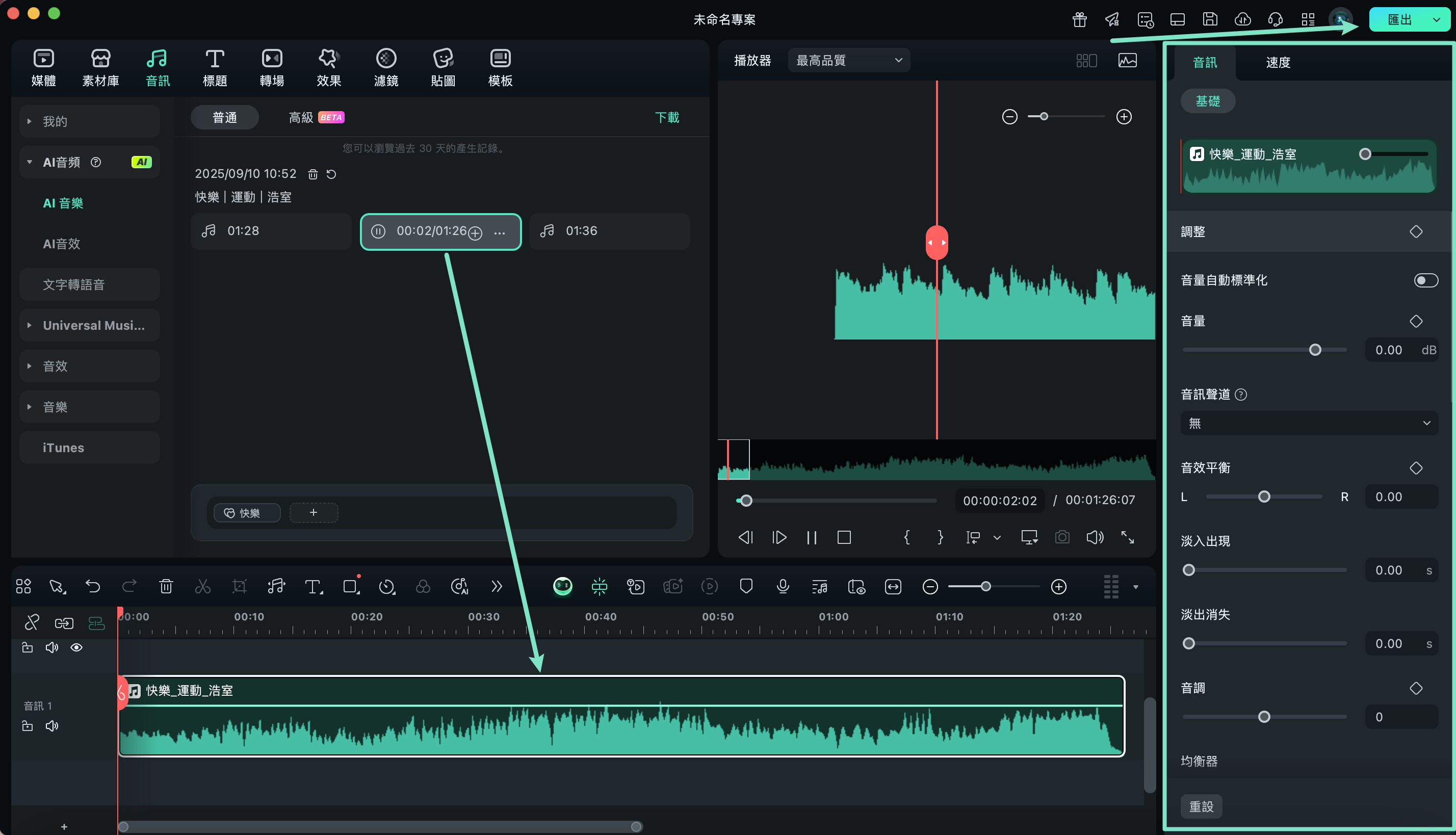Open the 標題 titles panel
This screenshot has width=1456, height=835.
point(215,68)
